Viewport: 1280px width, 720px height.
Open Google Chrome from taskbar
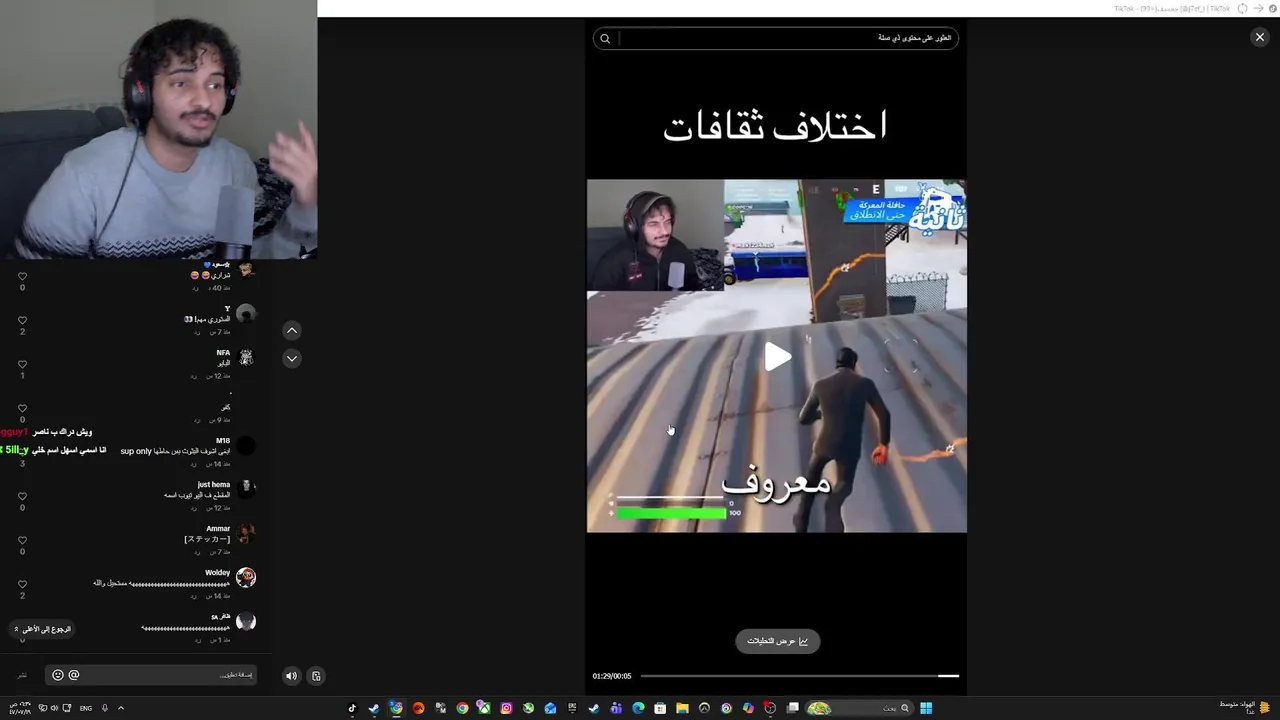click(462, 708)
